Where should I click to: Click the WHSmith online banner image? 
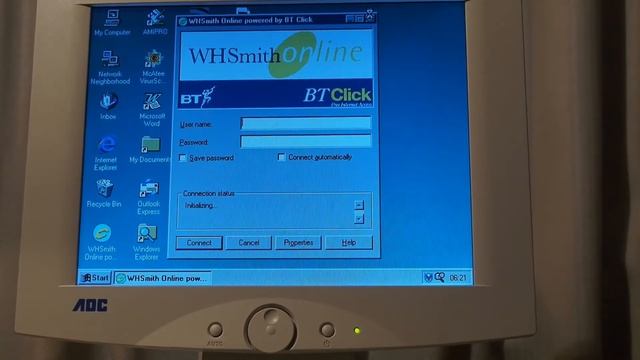276,55
